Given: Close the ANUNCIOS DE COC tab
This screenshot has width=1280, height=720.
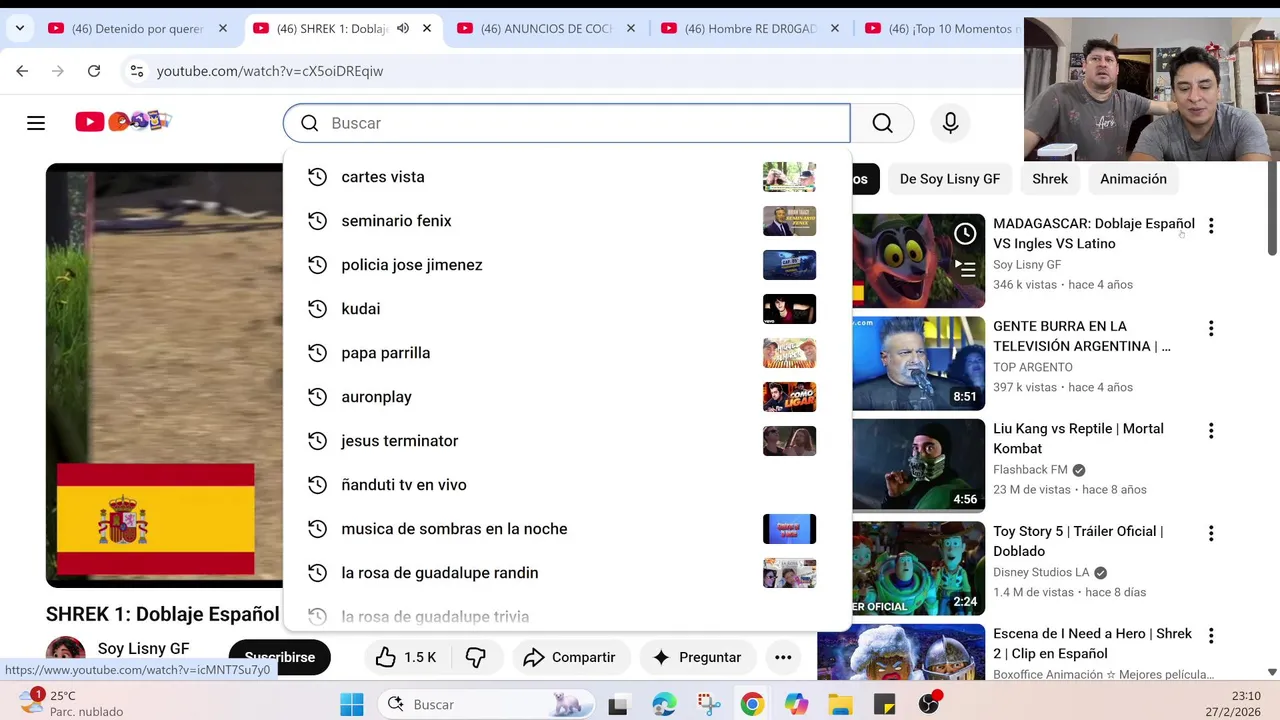Looking at the screenshot, I should (x=631, y=29).
